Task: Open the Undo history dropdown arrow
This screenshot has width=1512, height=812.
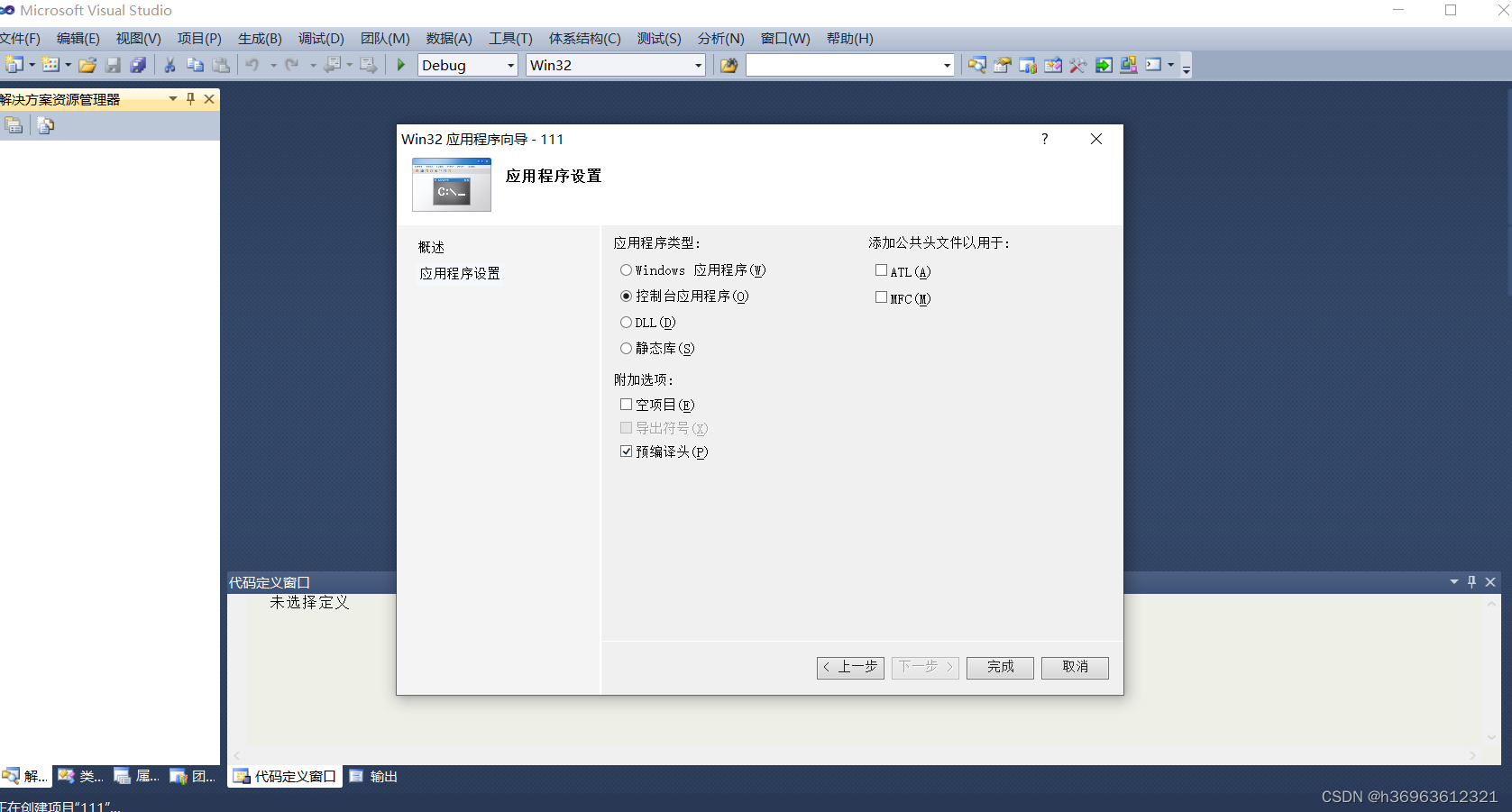Action: click(272, 65)
